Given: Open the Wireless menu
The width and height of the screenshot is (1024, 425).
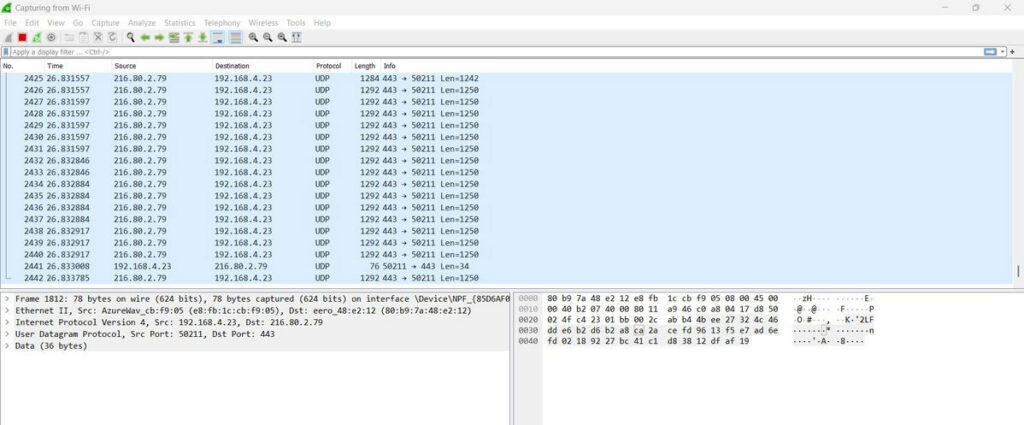Looking at the screenshot, I should tap(263, 23).
